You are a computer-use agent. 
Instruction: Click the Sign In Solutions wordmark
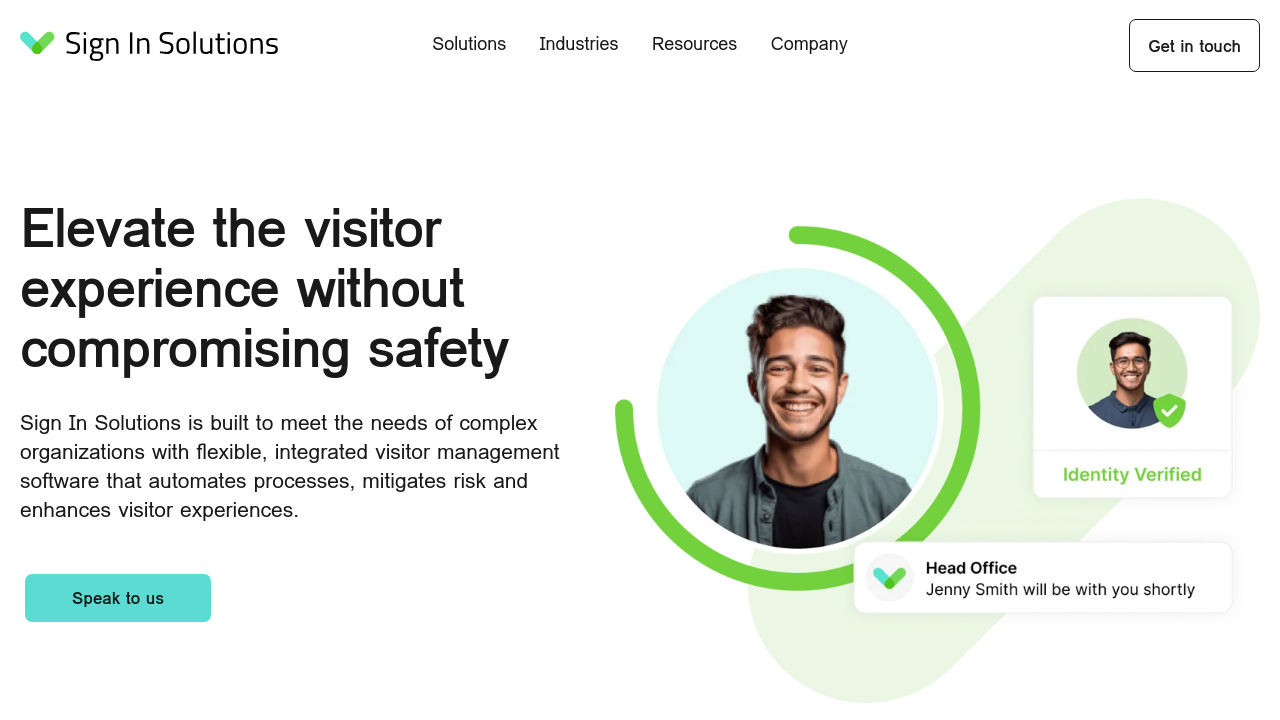(x=171, y=44)
